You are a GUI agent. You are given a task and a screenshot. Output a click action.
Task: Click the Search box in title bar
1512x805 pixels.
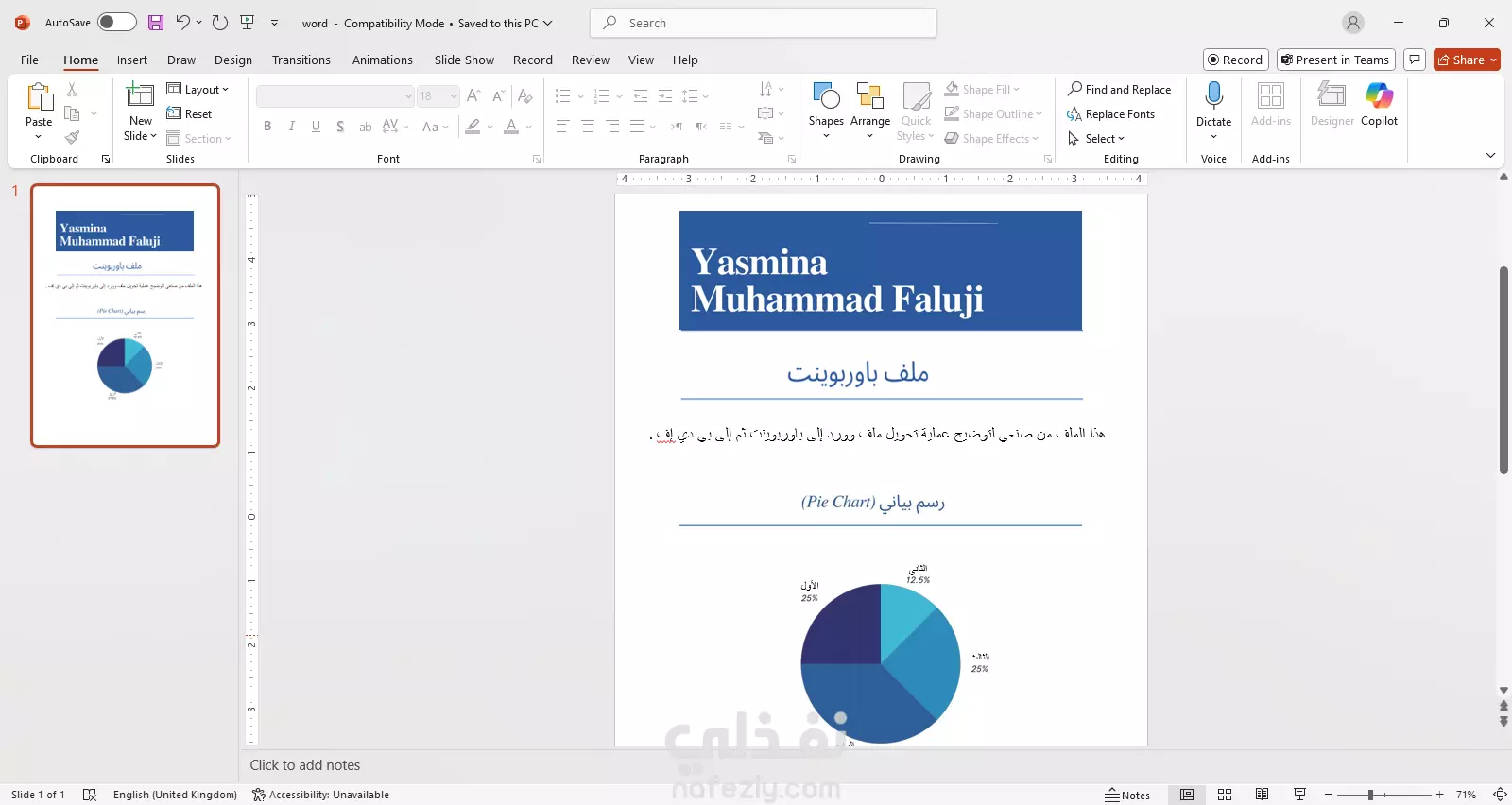point(764,23)
